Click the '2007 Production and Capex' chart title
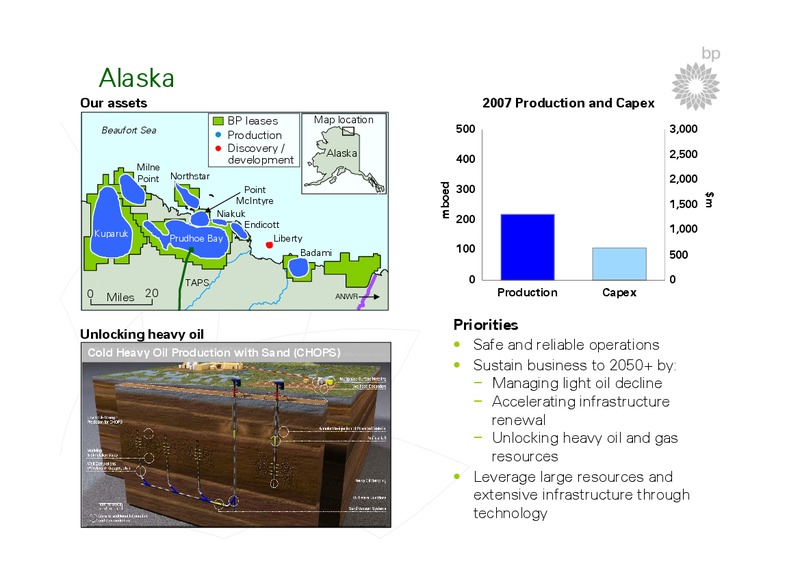 pos(568,103)
